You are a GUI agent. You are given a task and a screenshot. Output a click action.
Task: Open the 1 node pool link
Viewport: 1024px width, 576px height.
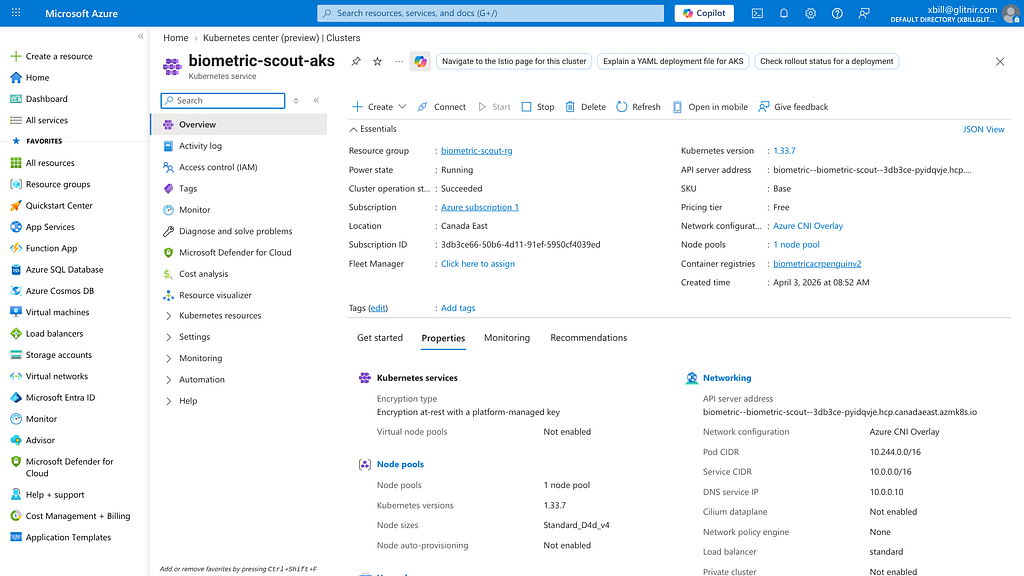coord(796,245)
